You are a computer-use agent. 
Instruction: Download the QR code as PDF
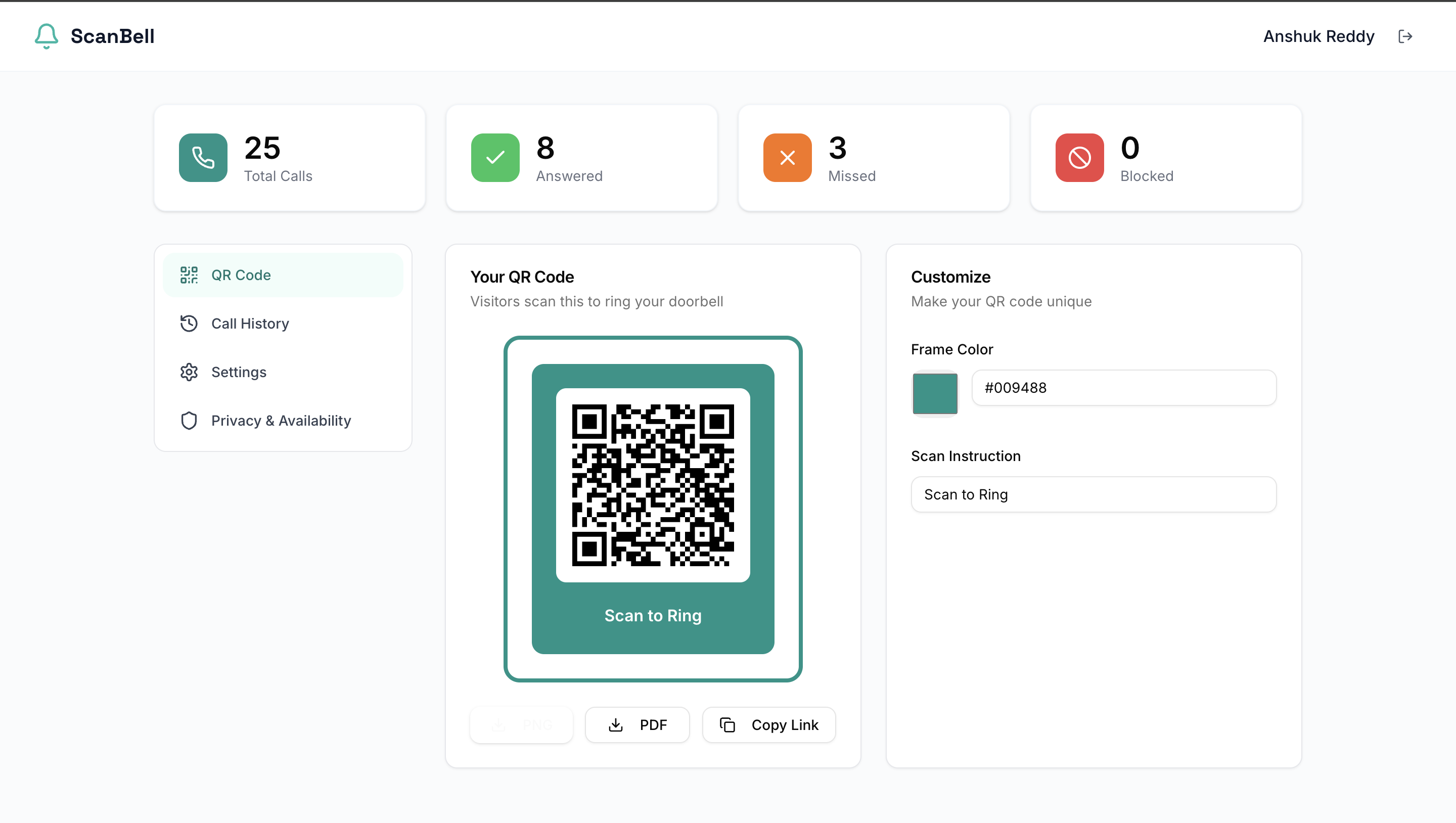click(637, 724)
